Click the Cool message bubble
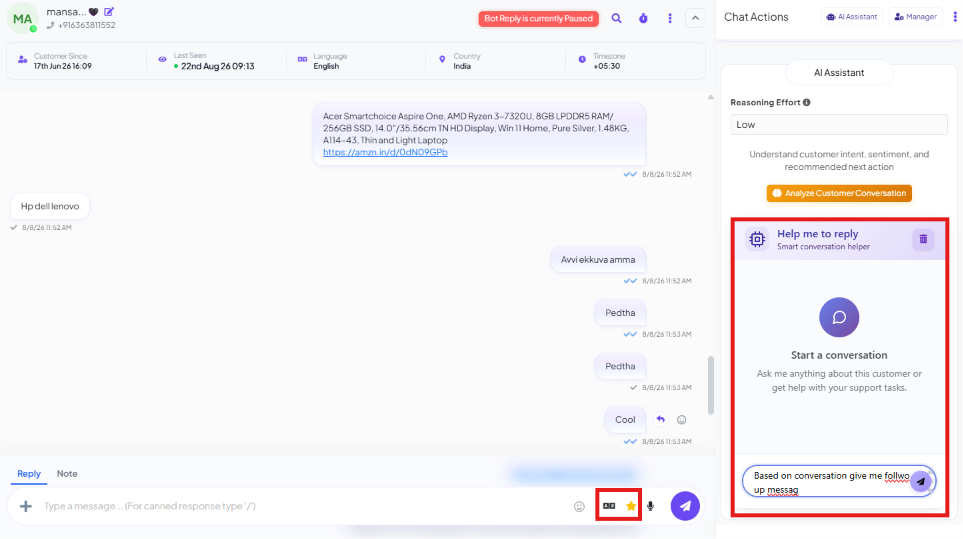The image size is (963, 539). coord(625,419)
